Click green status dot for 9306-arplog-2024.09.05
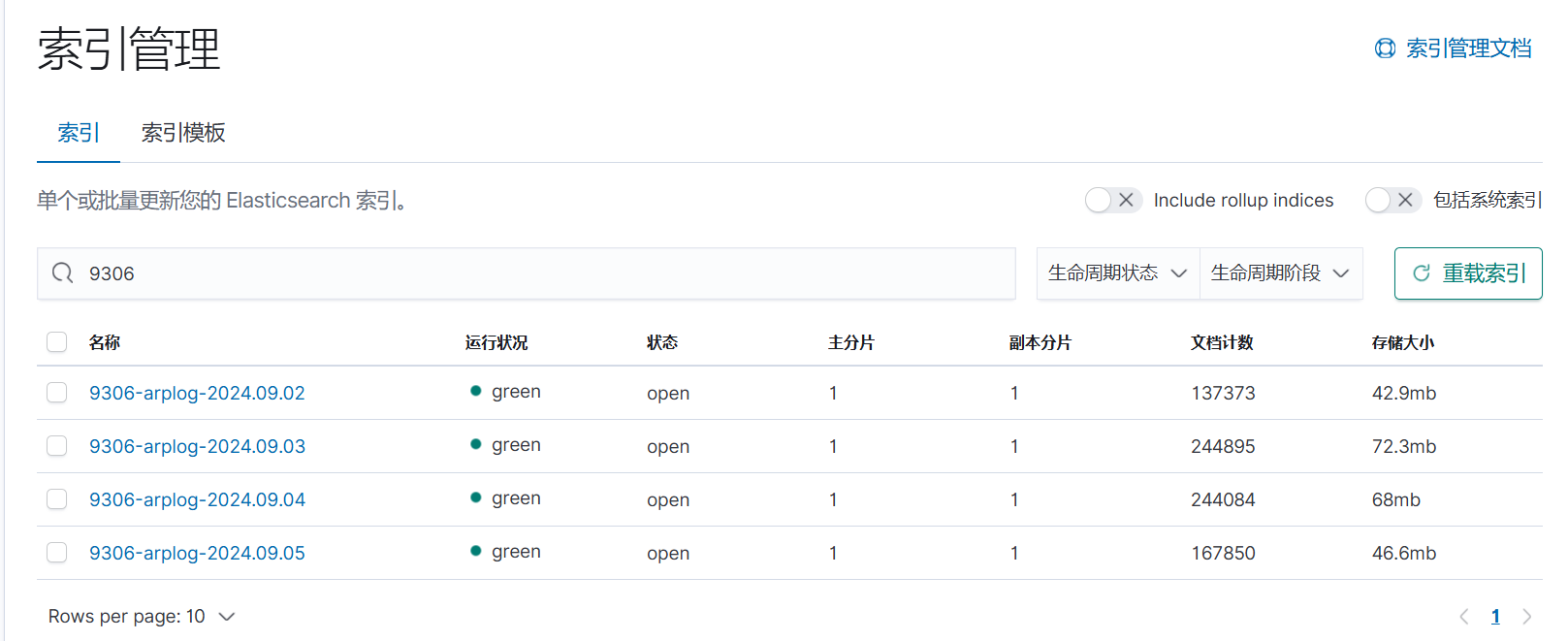This screenshot has width=1568, height=641. [476, 551]
